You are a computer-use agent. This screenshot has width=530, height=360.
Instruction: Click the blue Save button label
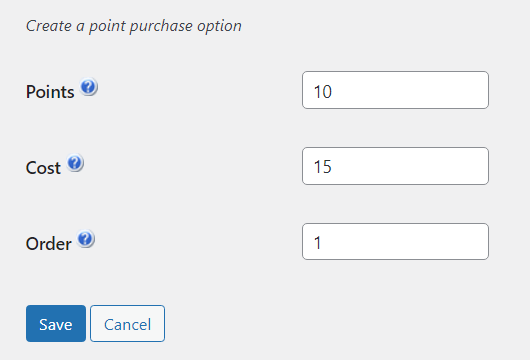point(56,325)
